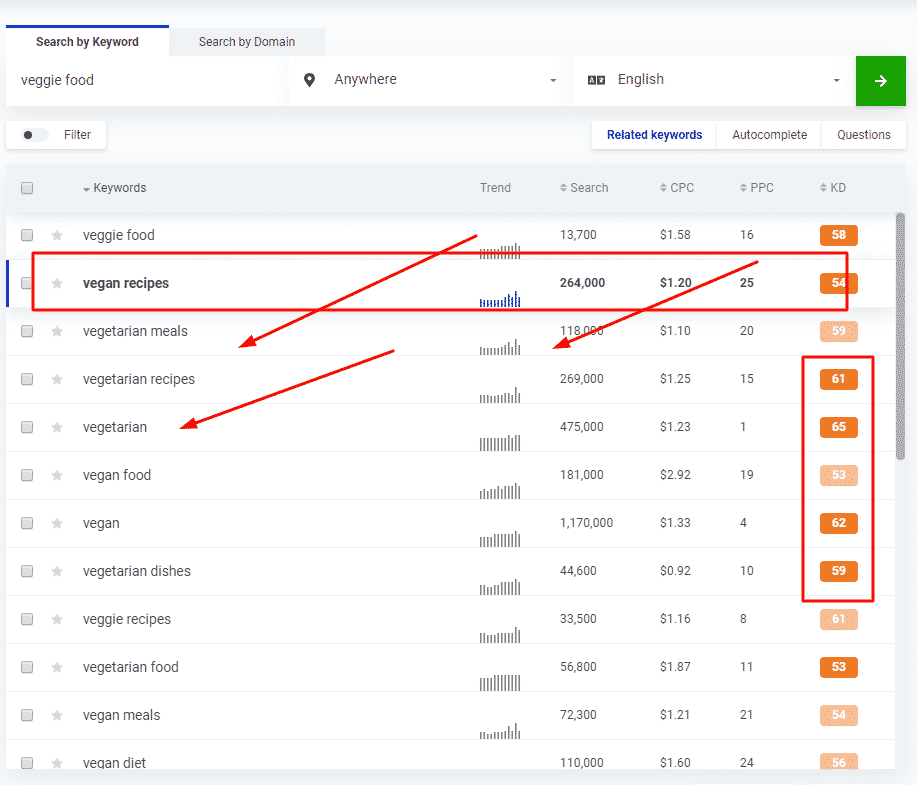Select the Related keywords tab
Viewport: 917px width, 785px height.
pyautogui.click(x=654, y=135)
